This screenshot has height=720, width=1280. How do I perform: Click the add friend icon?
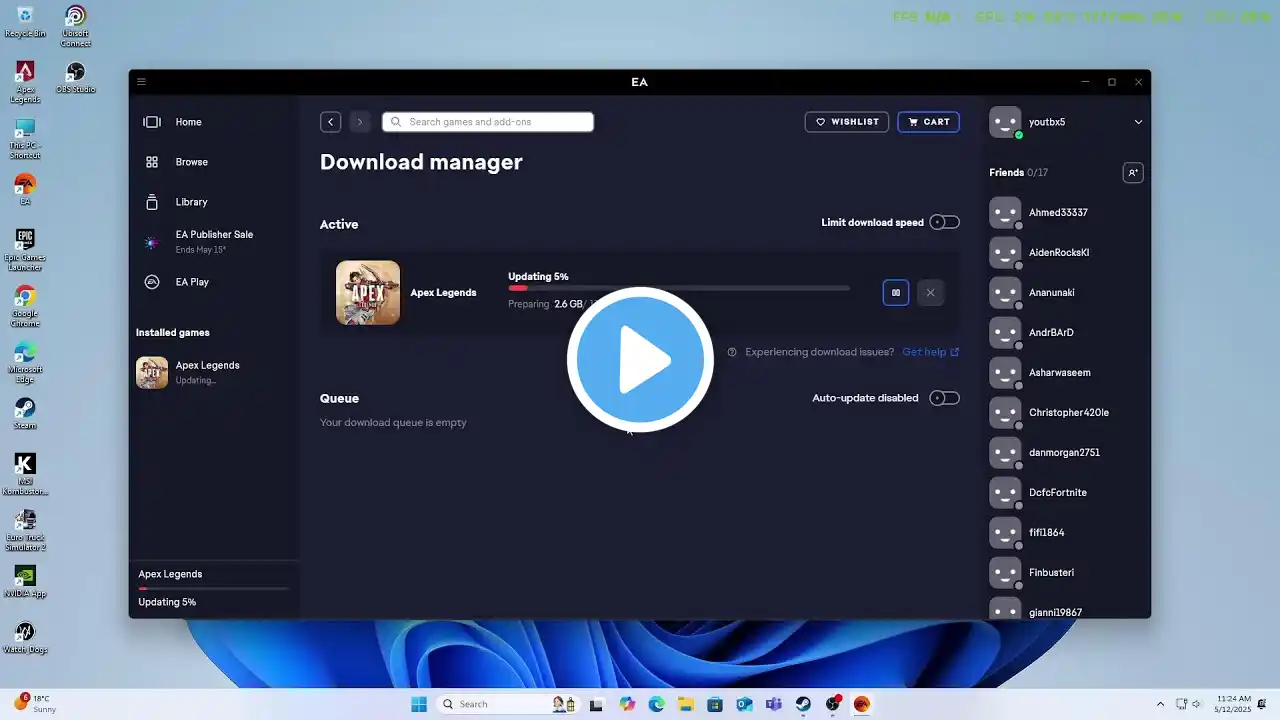[x=1132, y=173]
